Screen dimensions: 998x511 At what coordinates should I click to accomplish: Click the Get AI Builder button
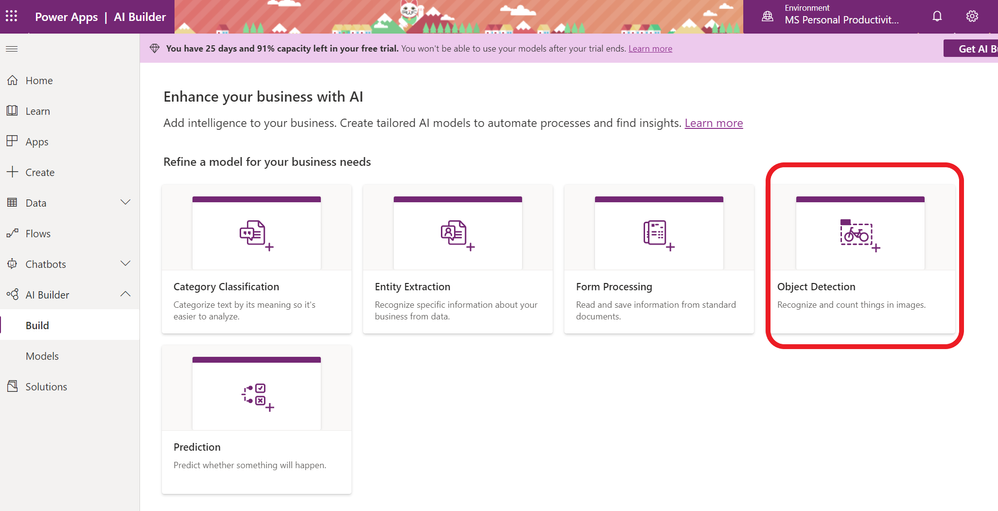click(x=970, y=49)
